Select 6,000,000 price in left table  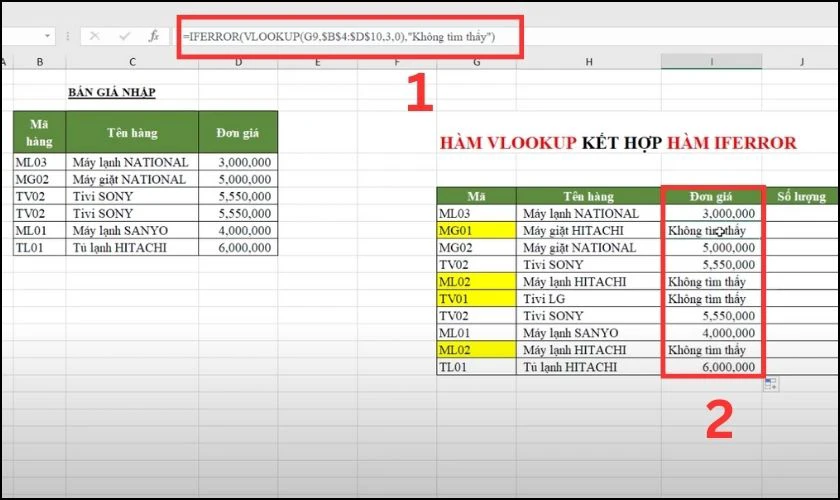(238, 248)
